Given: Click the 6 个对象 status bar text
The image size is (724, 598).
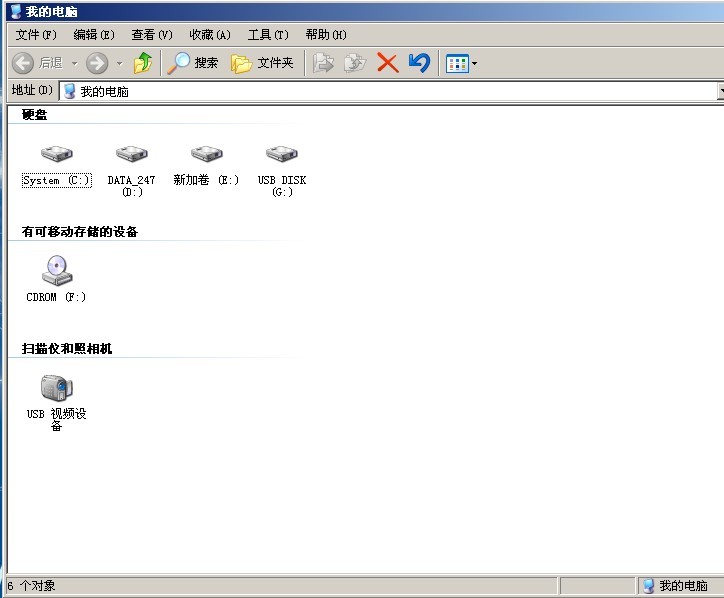Looking at the screenshot, I should (31, 586).
